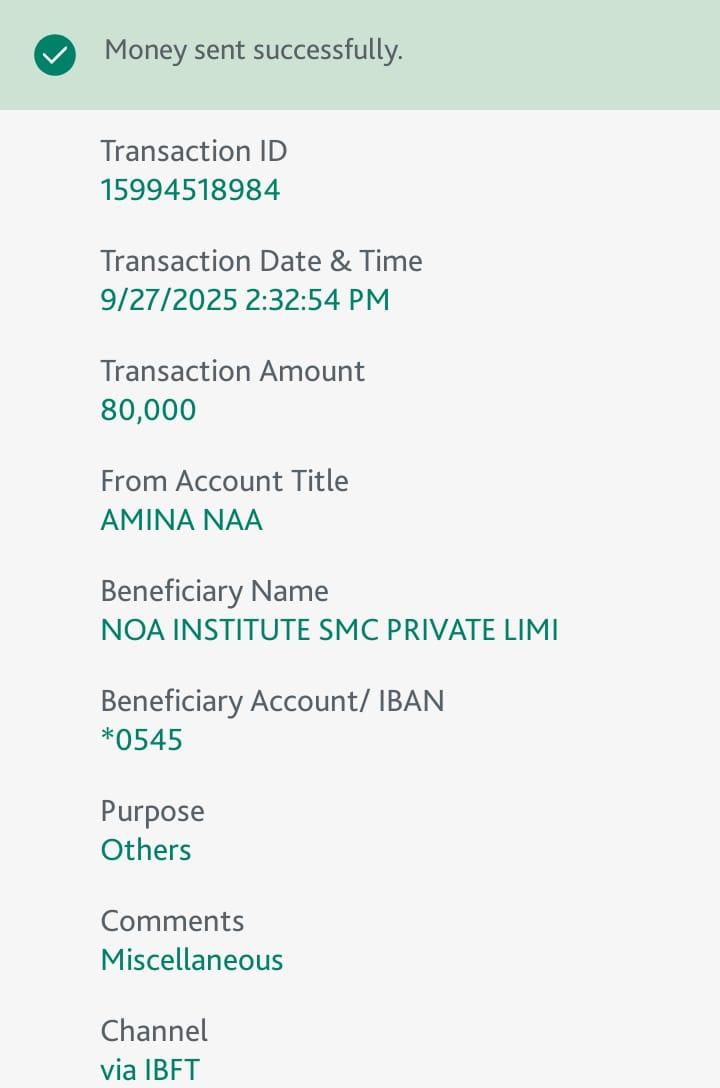Tap the "Money sent successfully." message

(253, 50)
